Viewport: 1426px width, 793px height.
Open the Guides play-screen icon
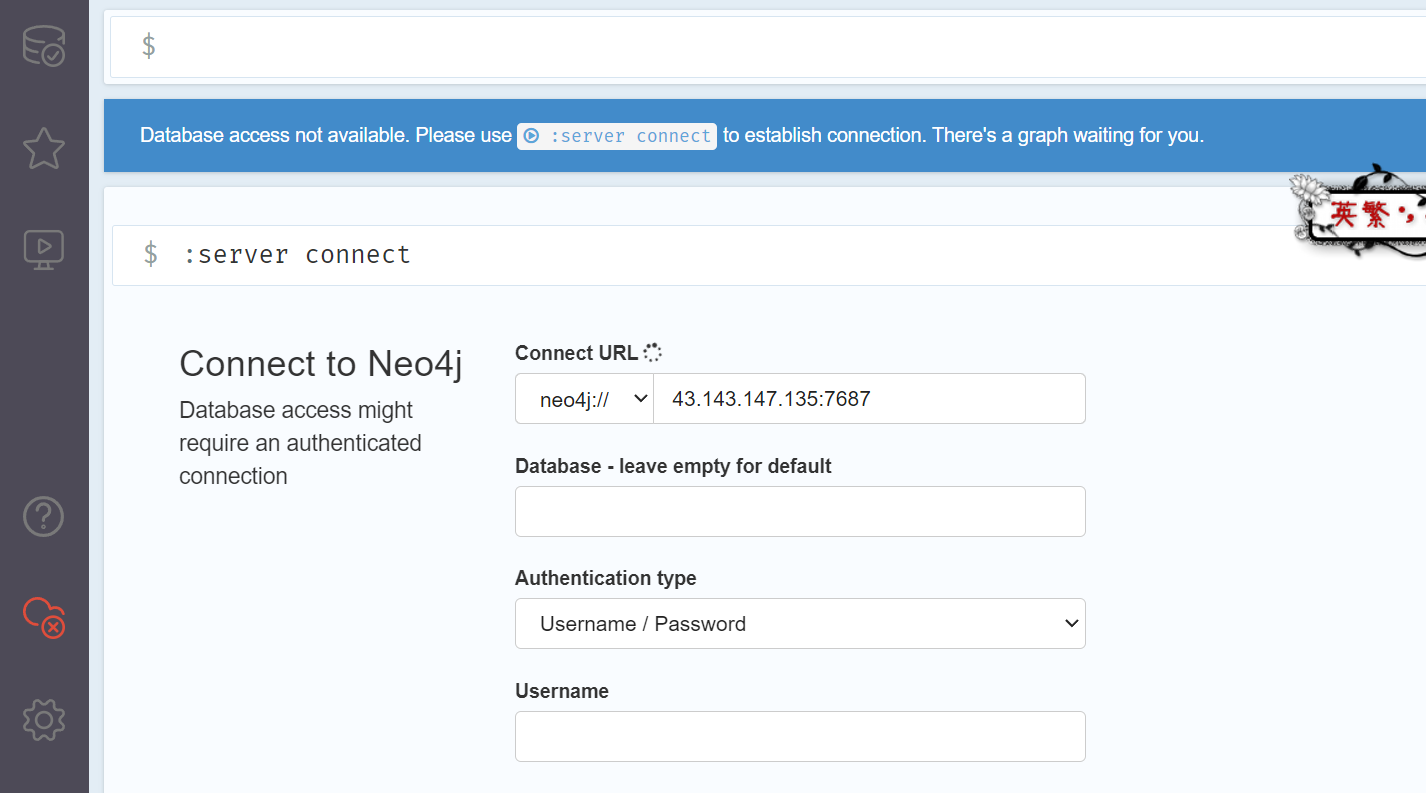[44, 250]
